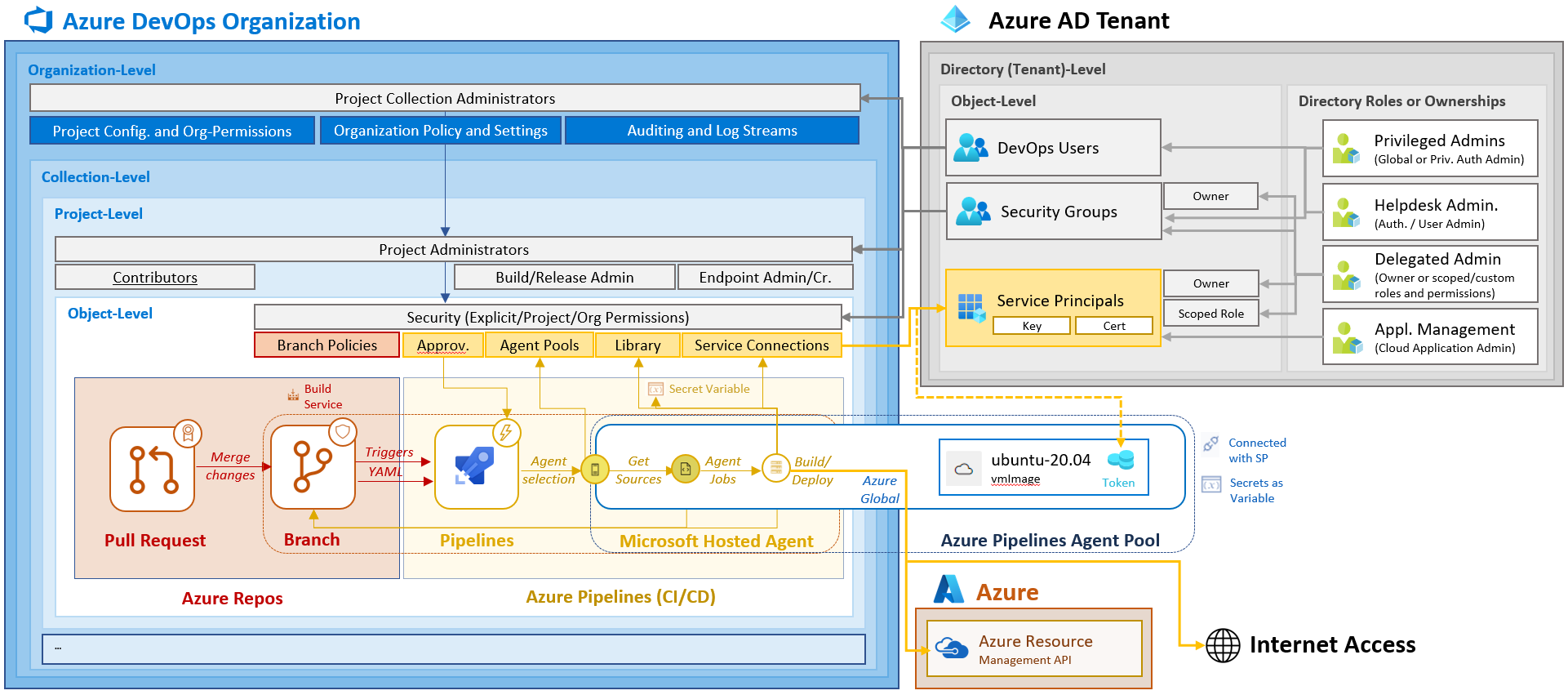Click the Build Service factory icon
This screenshot has height=695, width=1568.
[x=293, y=395]
